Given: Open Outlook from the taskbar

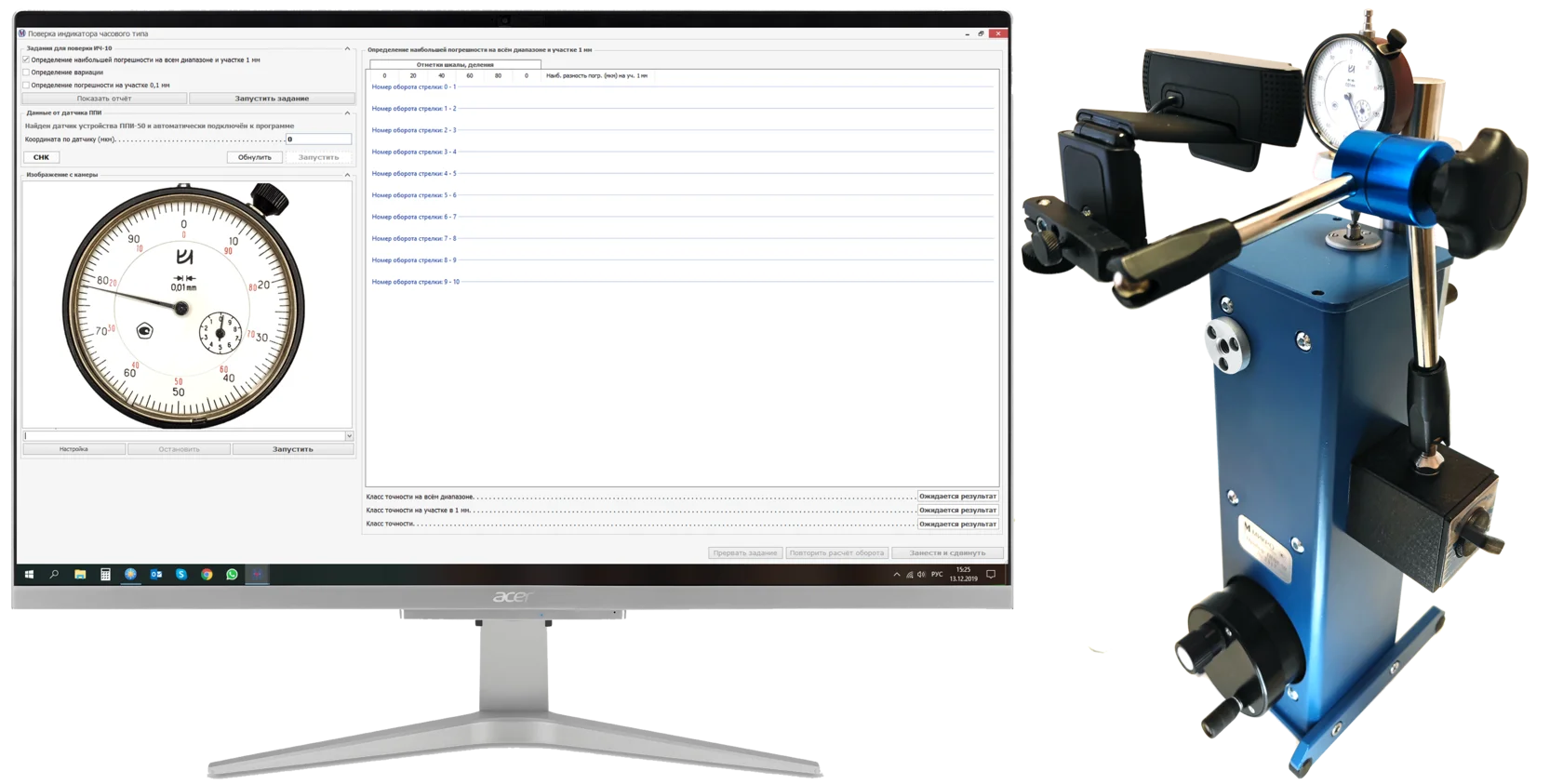Looking at the screenshot, I should point(156,575).
